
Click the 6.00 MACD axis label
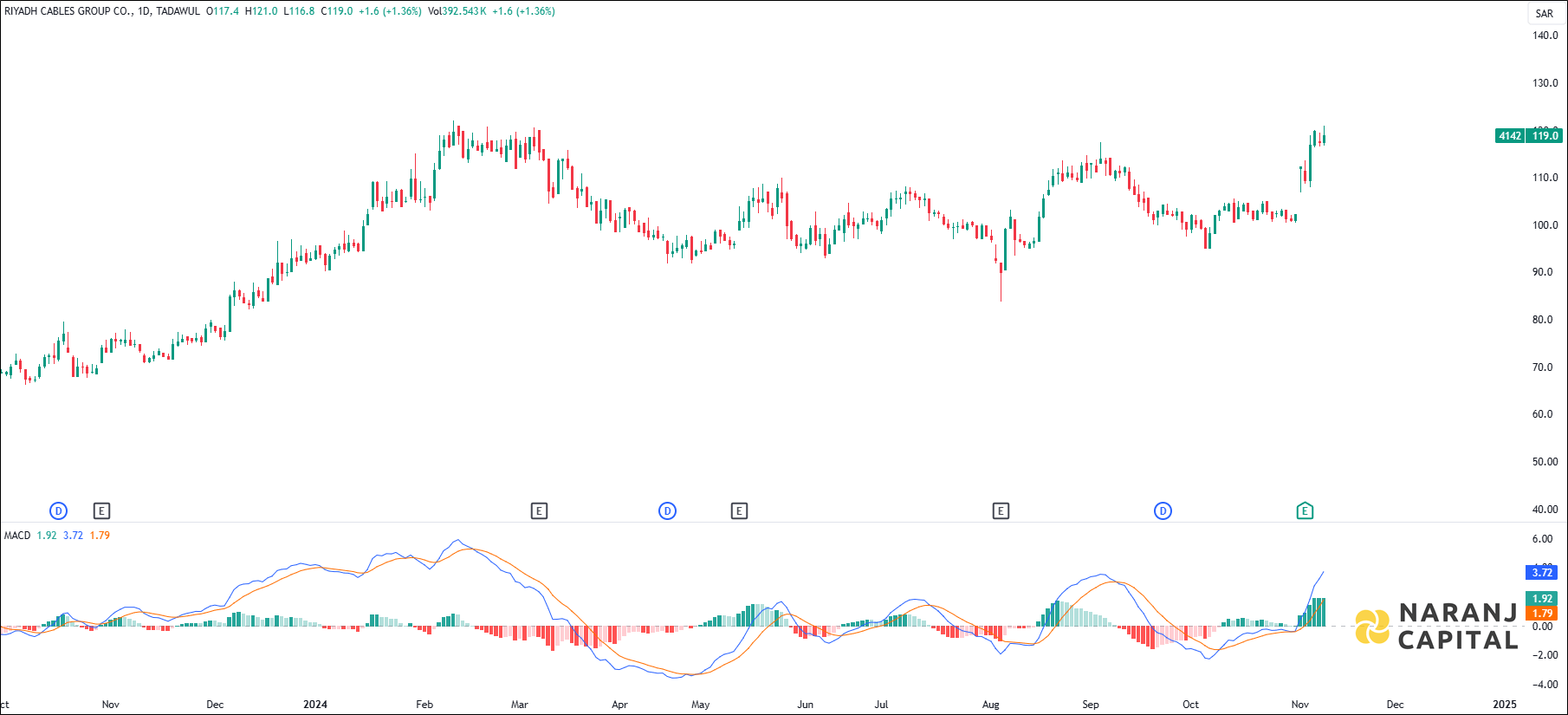1542,539
